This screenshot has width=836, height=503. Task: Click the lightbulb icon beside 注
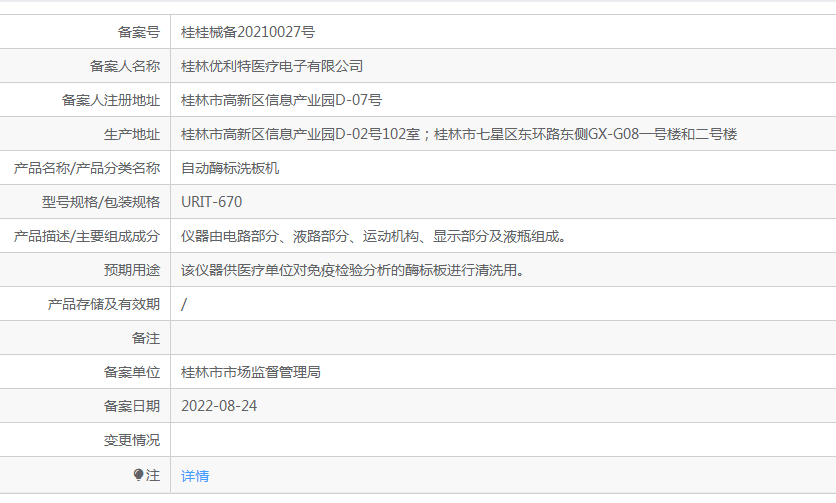tap(138, 475)
